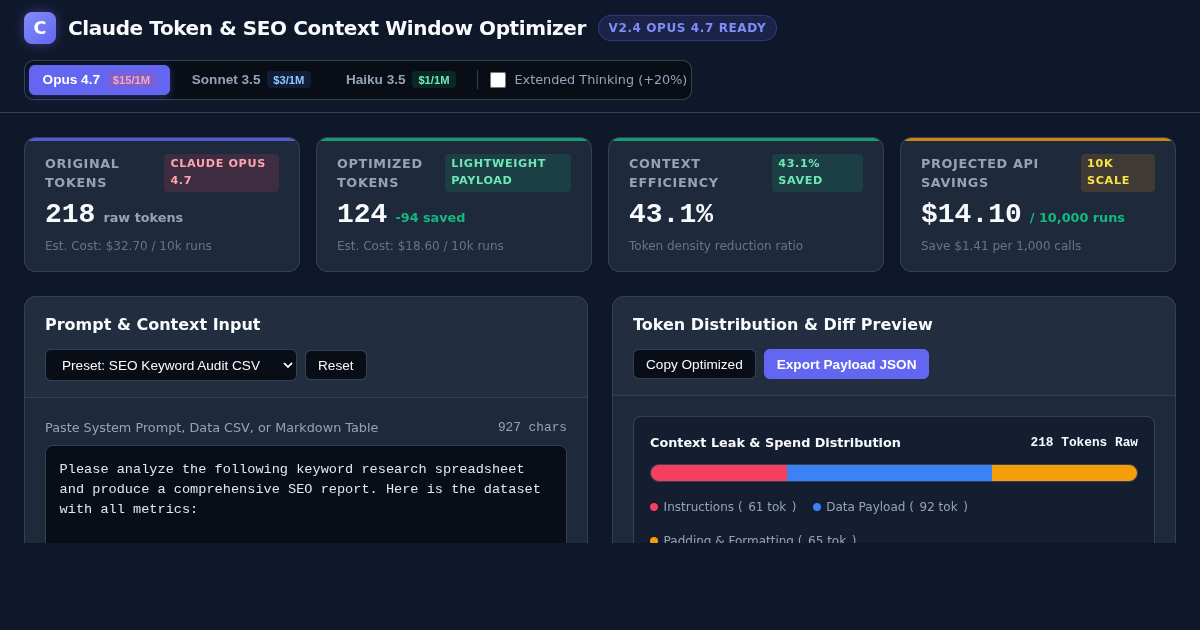The width and height of the screenshot is (1200, 630).
Task: Click the Data Payload 92 tok legend
Action: click(890, 507)
